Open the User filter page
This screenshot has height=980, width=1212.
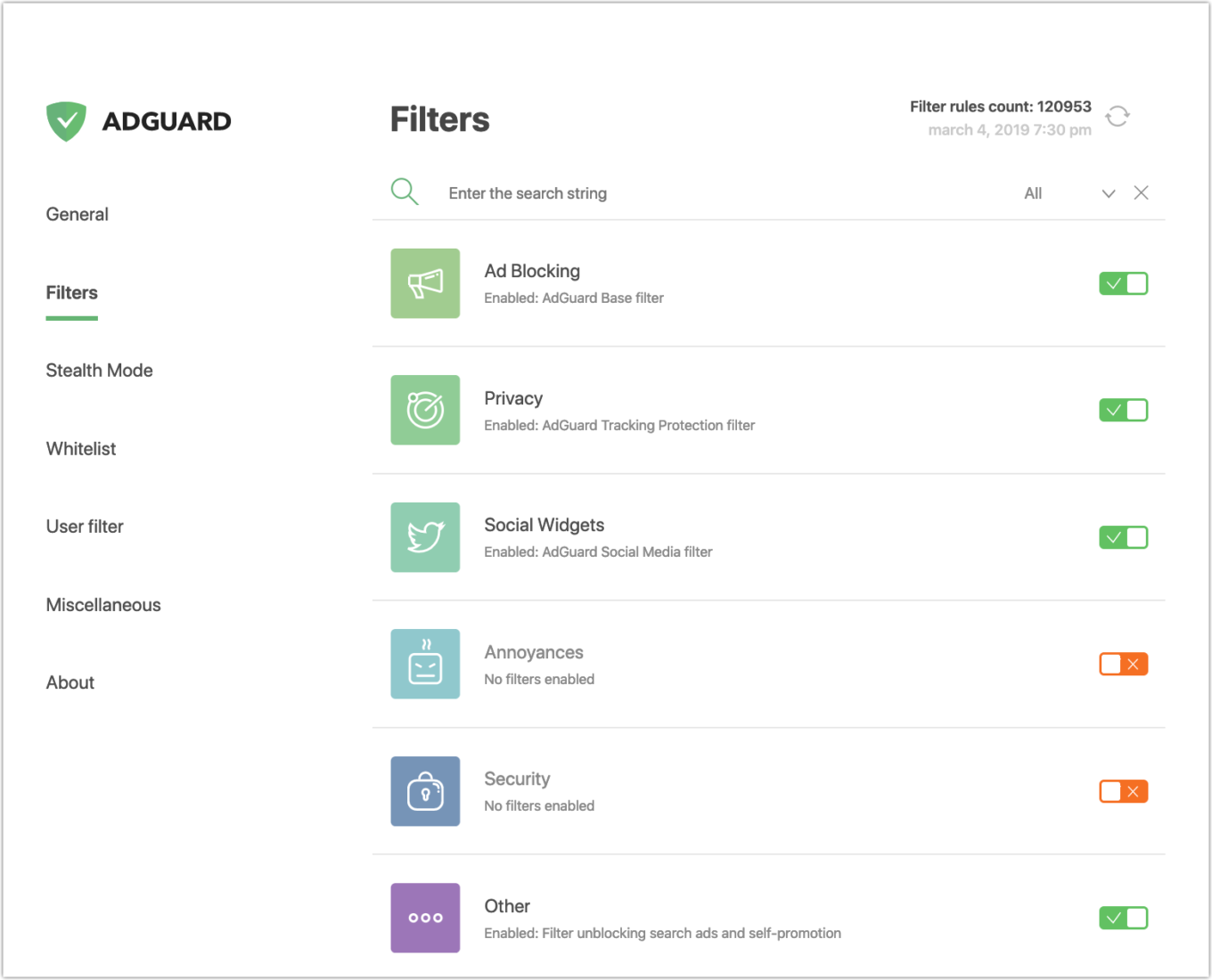click(x=85, y=527)
